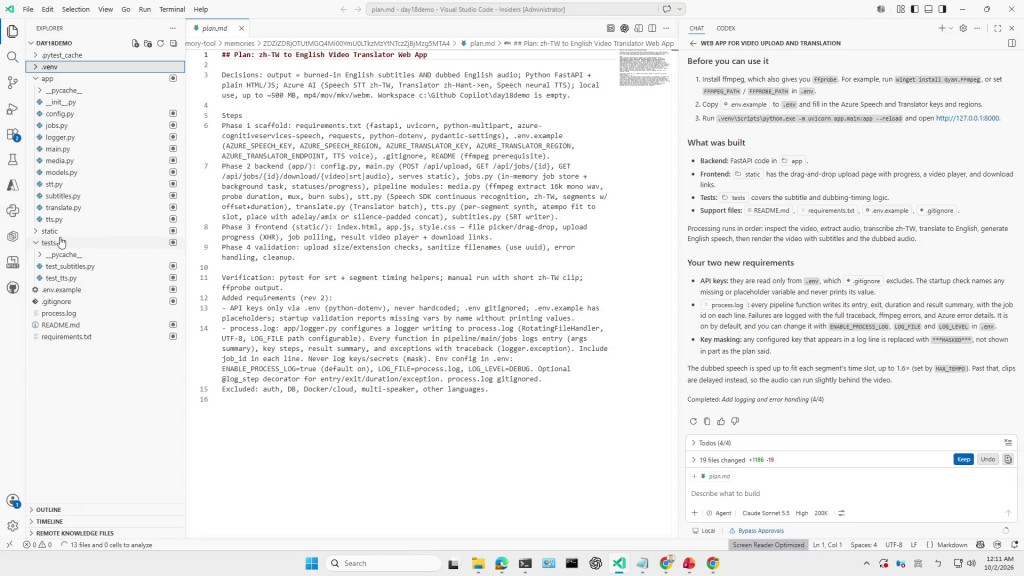Focus the 'Describe what to build' input
This screenshot has width=1024, height=576.
tap(849, 494)
